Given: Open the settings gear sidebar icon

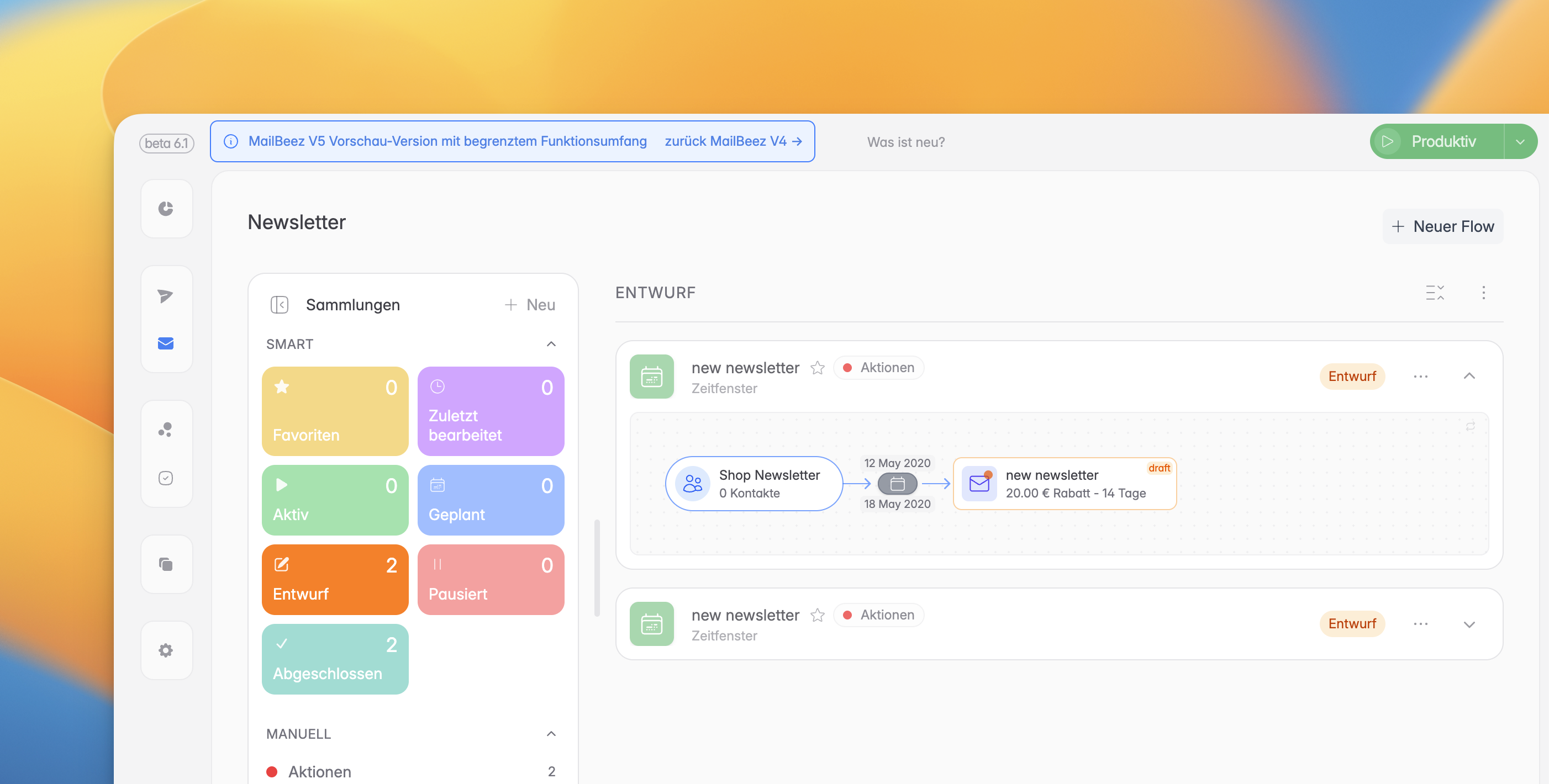Looking at the screenshot, I should (x=165, y=650).
